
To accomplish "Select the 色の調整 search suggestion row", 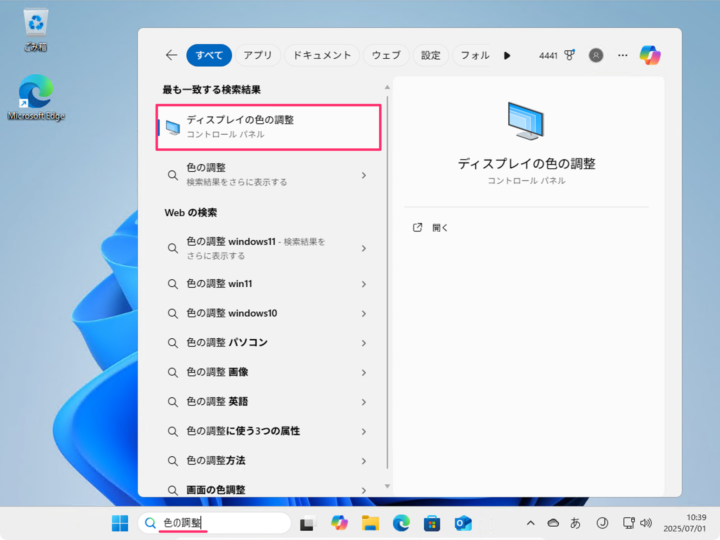I will point(269,174).
